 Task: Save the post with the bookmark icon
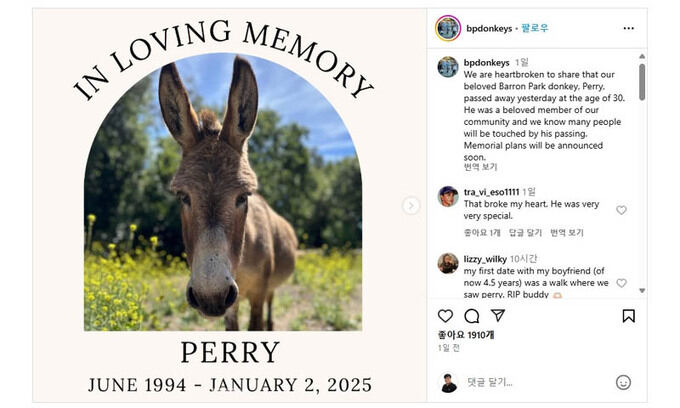628,316
